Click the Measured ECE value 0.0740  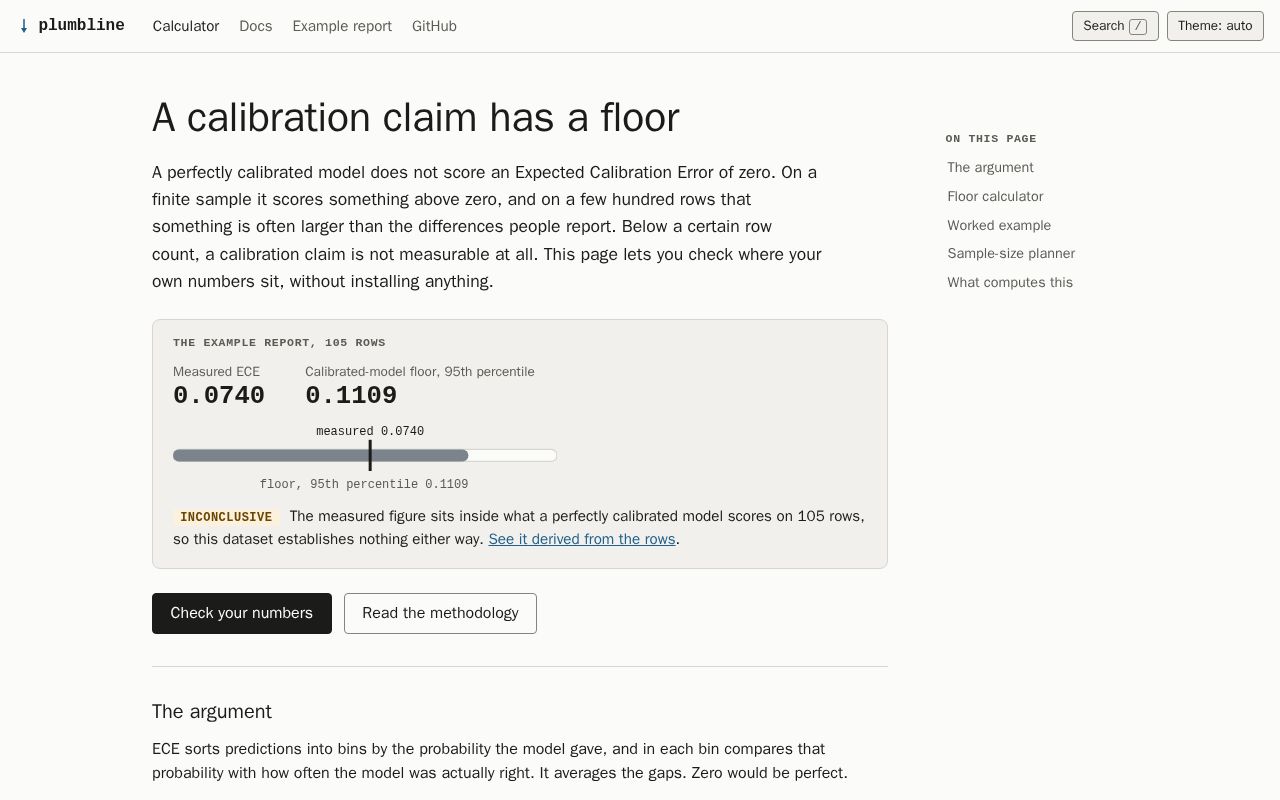219,396
